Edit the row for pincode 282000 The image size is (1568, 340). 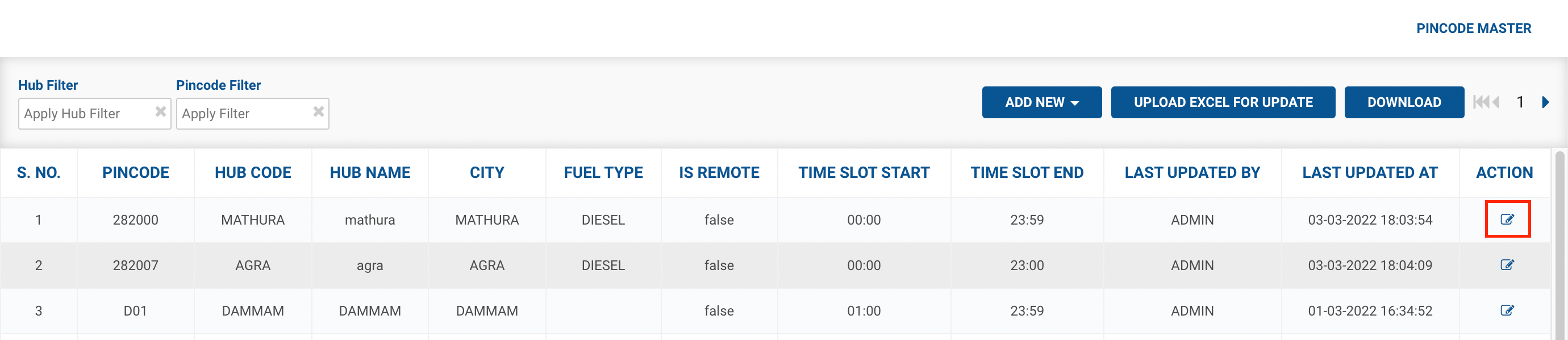tap(1507, 219)
